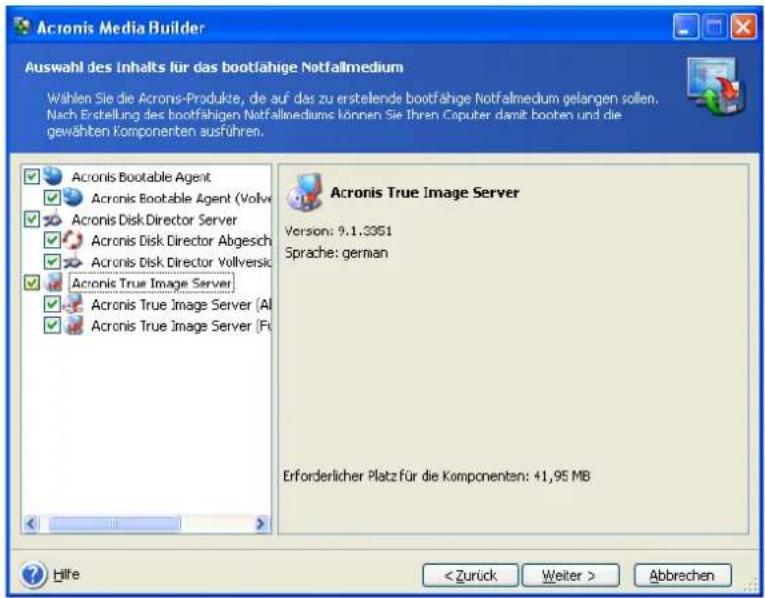Select the Acronis Bootable Agent (Vollve… row
The image size is (765, 598).
point(181,198)
